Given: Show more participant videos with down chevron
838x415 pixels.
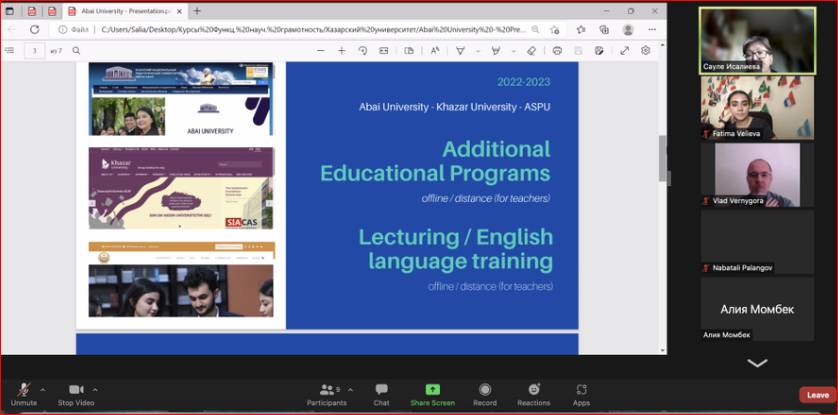Looking at the screenshot, I should coord(757,363).
